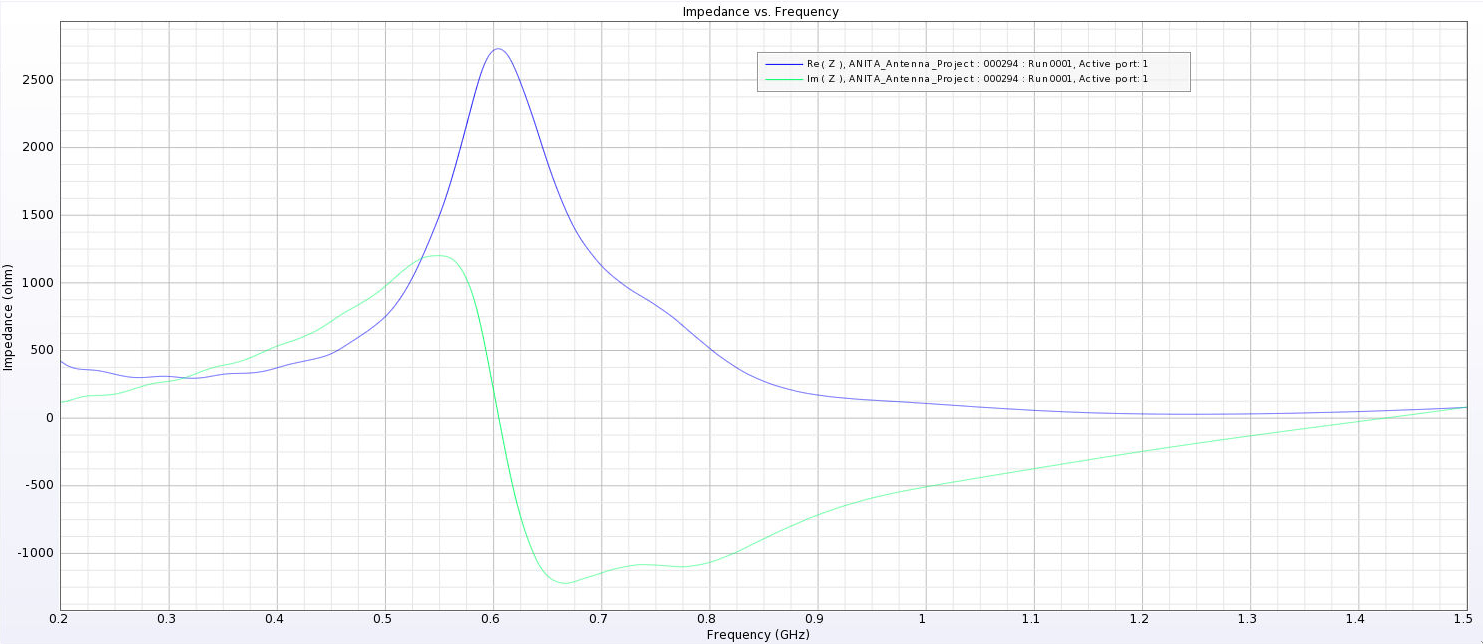Click the "Impedance vs. Frequency" chart title
The image size is (1483, 644).
pyautogui.click(x=759, y=12)
